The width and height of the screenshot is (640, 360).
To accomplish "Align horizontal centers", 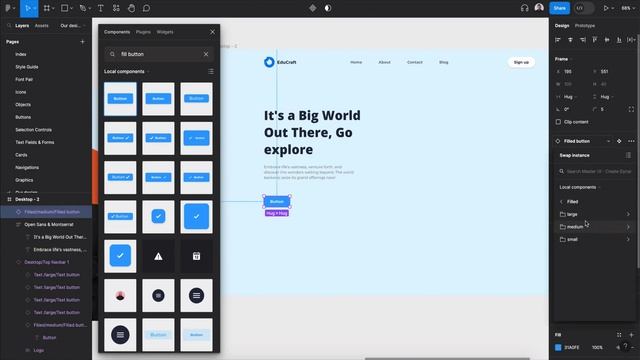I will pyautogui.click(x=570, y=40).
